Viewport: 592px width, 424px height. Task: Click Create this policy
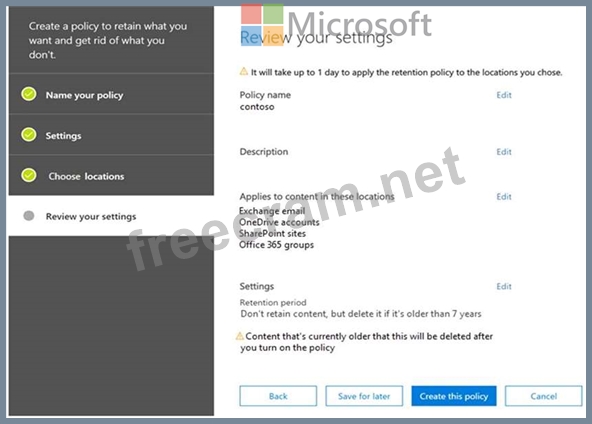click(x=454, y=396)
